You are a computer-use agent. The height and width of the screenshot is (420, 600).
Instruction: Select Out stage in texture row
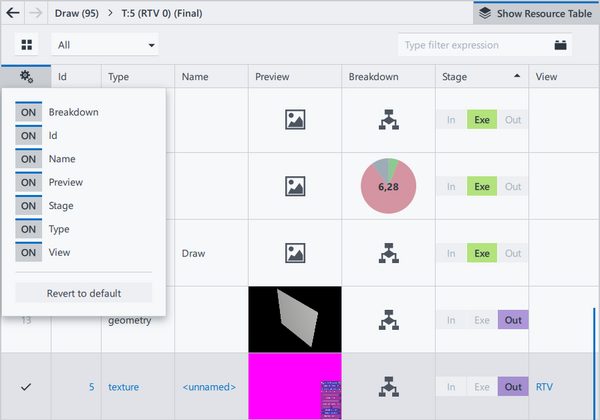[513, 386]
